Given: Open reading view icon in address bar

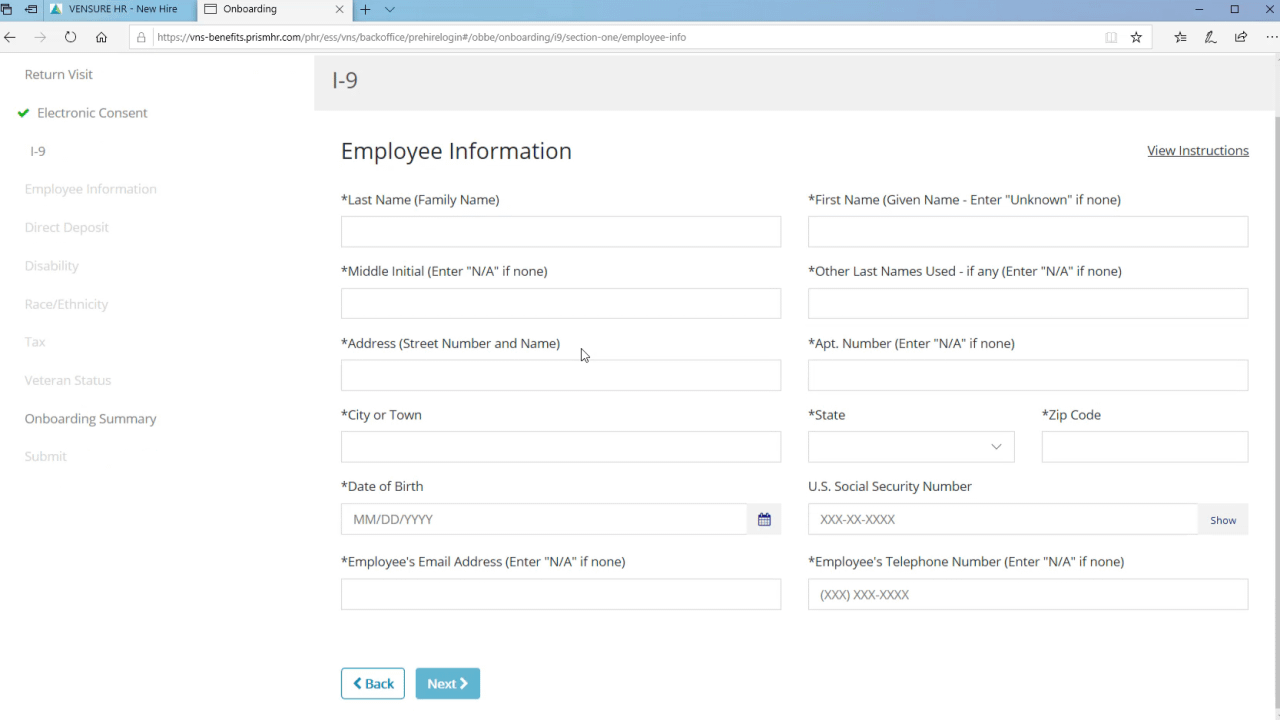Looking at the screenshot, I should tap(1111, 37).
